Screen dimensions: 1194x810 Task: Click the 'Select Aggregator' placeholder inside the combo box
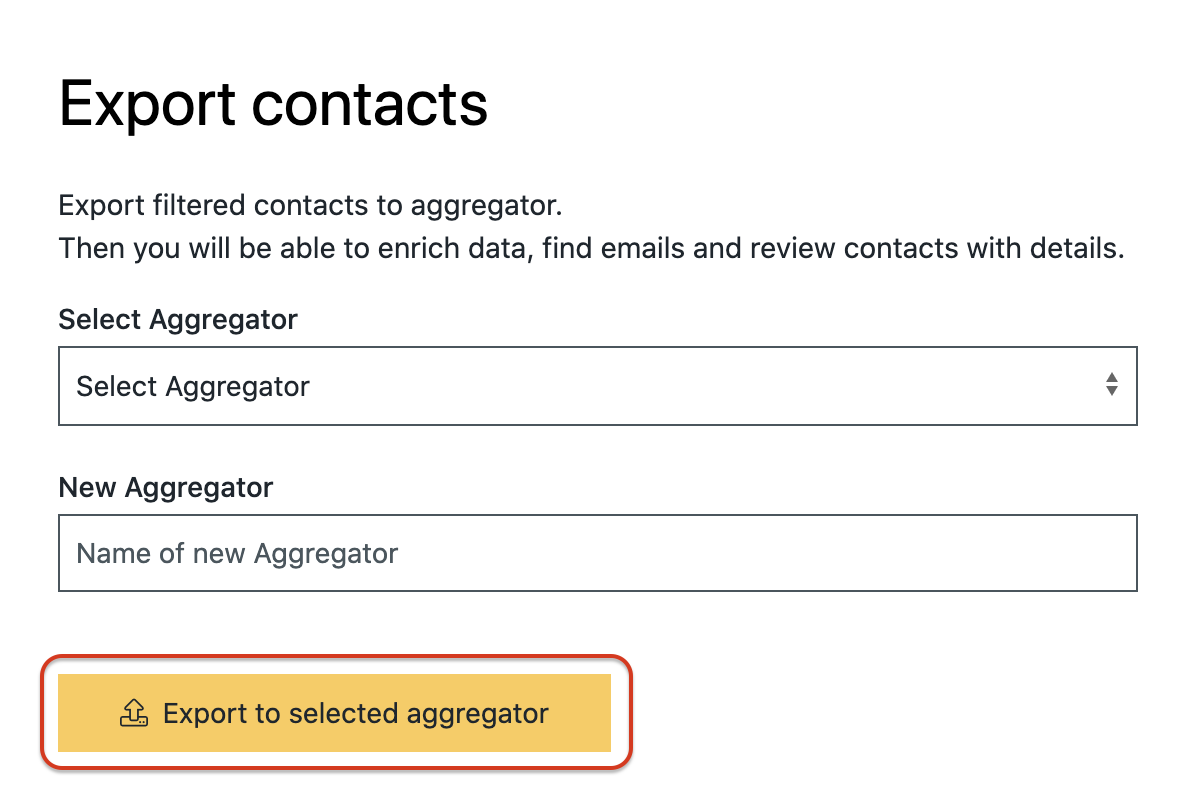tap(193, 386)
